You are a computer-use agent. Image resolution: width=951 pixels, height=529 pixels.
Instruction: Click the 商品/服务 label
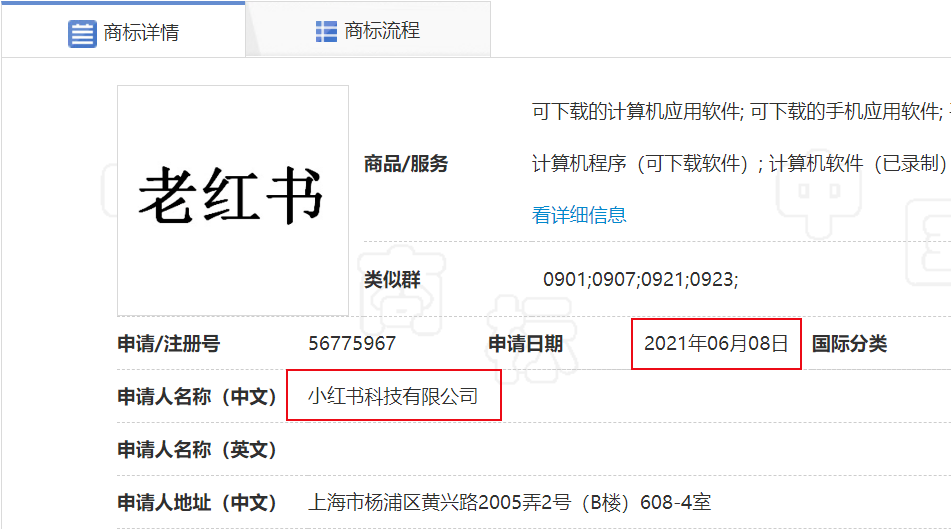coord(406,163)
